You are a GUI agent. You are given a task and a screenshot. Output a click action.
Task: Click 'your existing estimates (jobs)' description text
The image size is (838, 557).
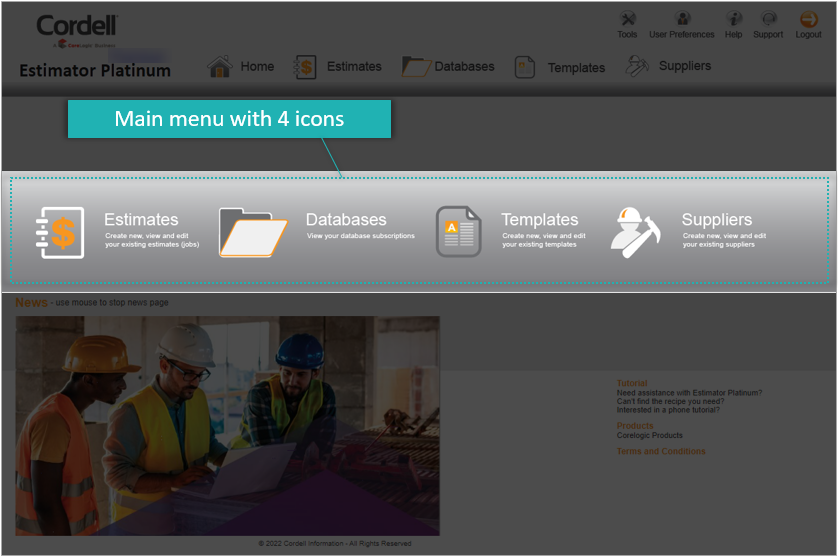pos(152,244)
